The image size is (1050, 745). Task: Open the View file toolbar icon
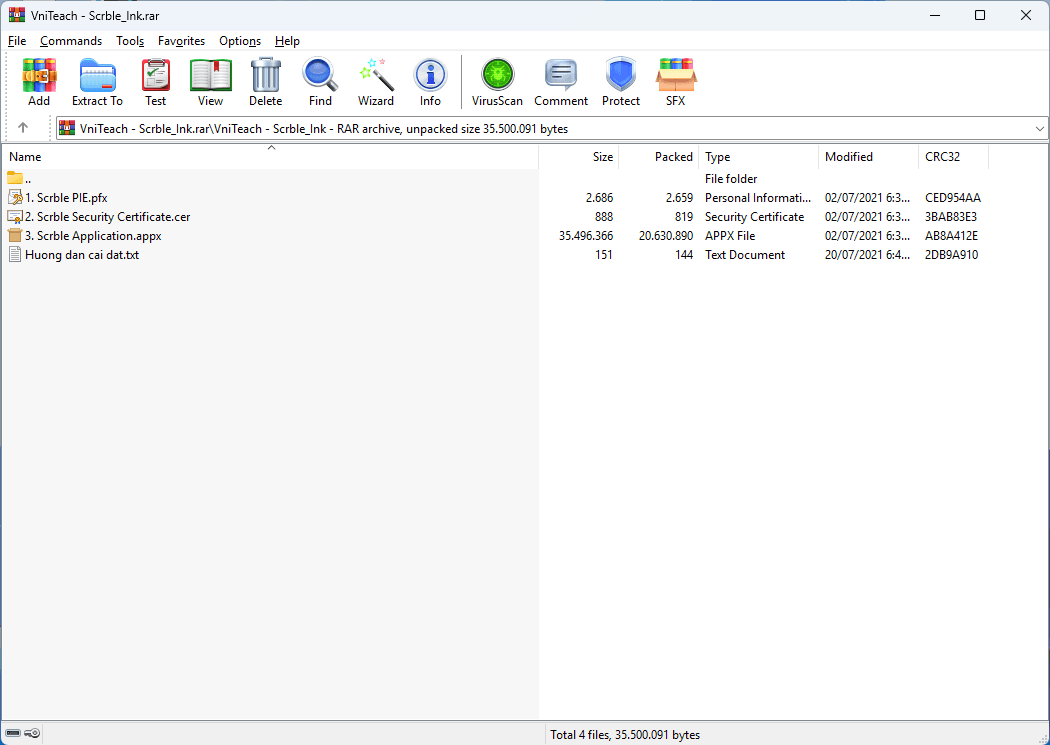(x=210, y=82)
